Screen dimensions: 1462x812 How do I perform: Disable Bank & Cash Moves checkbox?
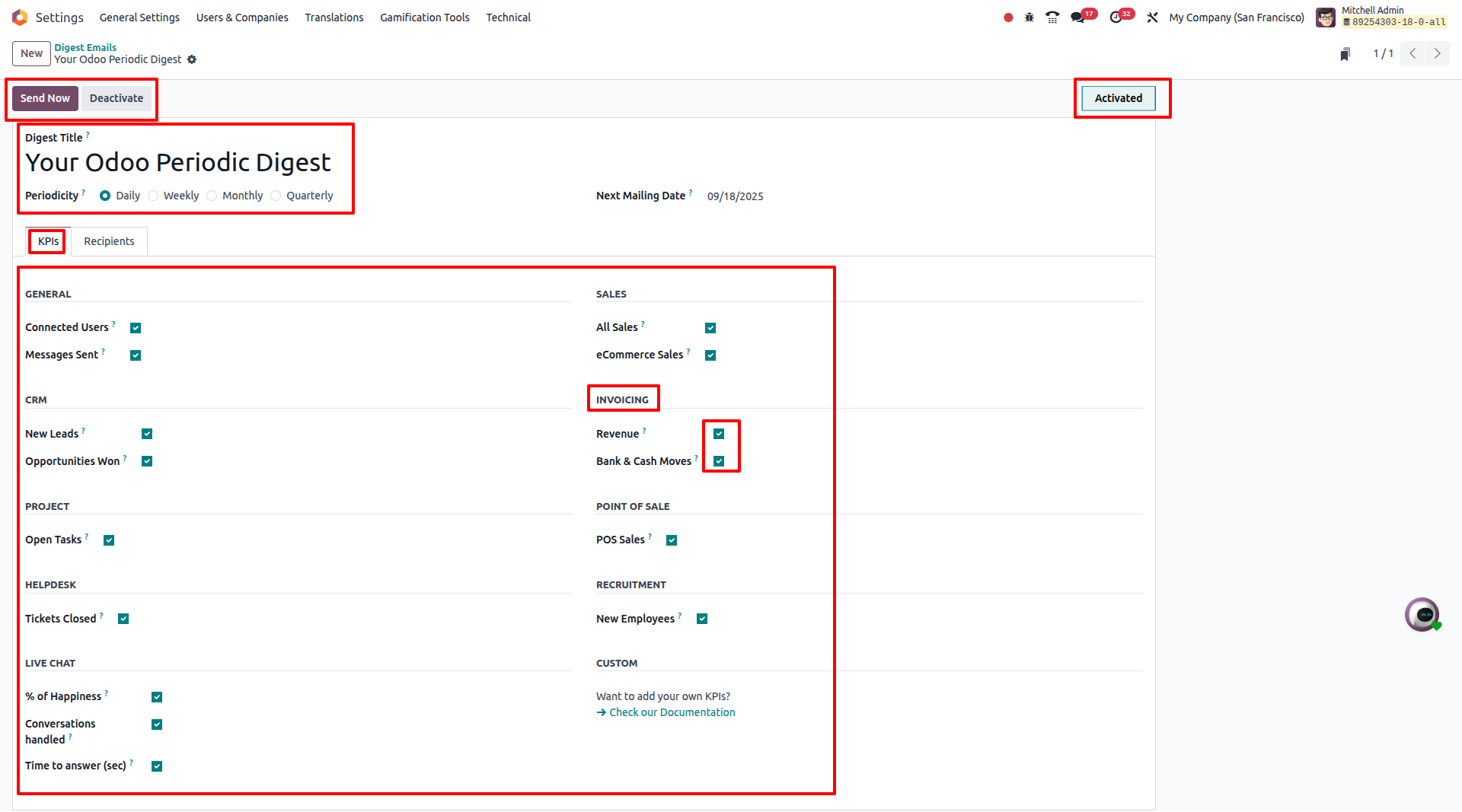719,461
